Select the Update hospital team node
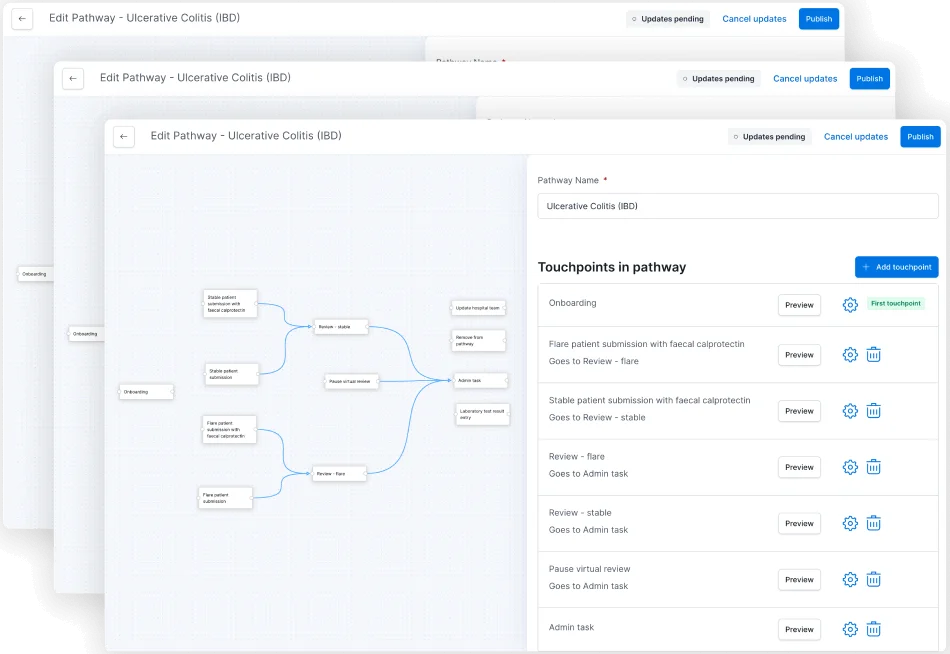 [x=479, y=308]
